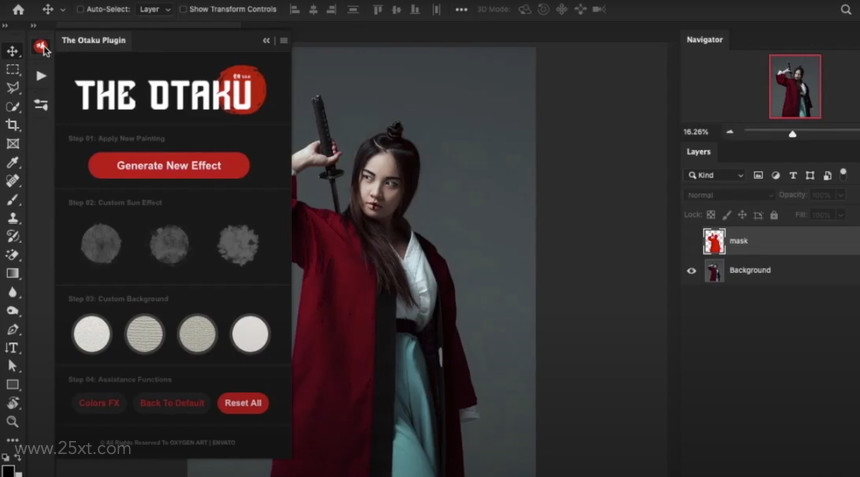
Task: Filter layers by adjustment layers icon
Action: point(776,175)
